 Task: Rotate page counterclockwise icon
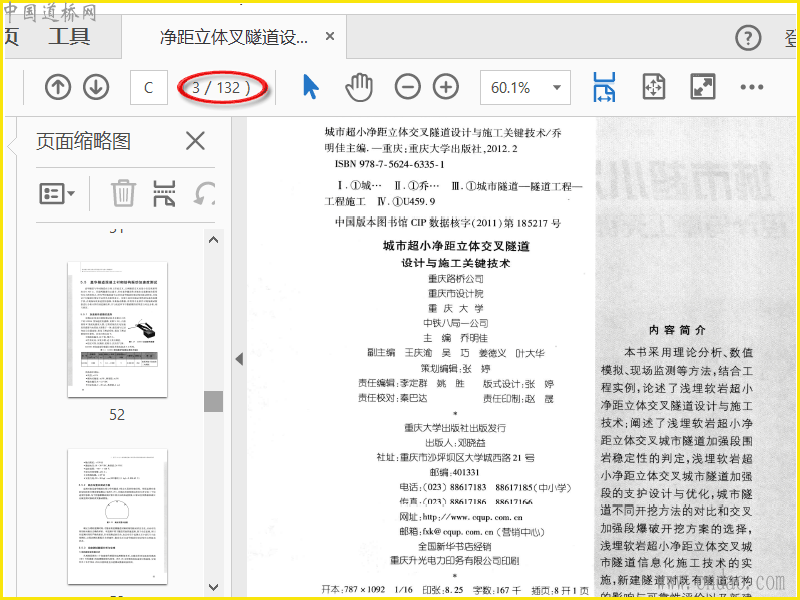point(205,194)
